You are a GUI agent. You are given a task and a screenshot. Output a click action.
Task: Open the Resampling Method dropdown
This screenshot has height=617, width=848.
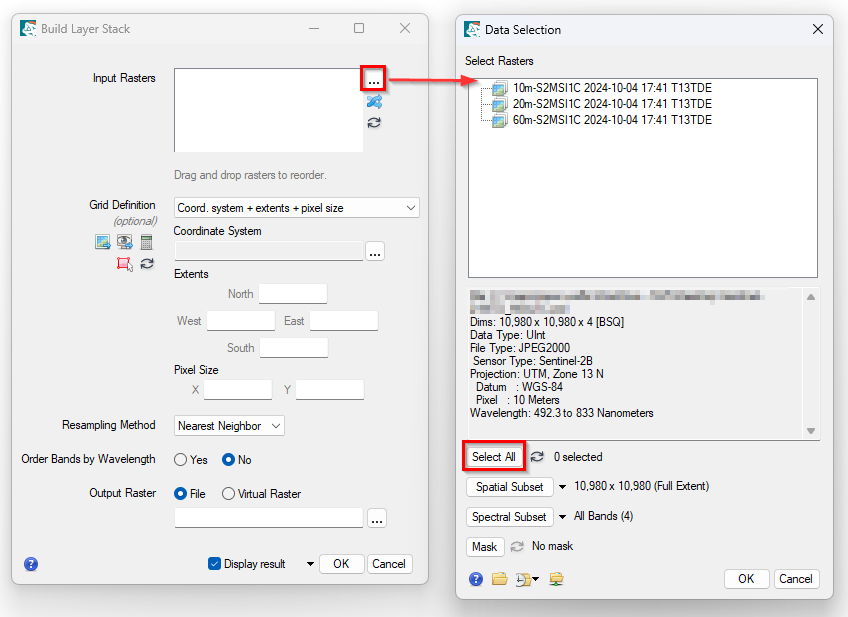click(229, 426)
